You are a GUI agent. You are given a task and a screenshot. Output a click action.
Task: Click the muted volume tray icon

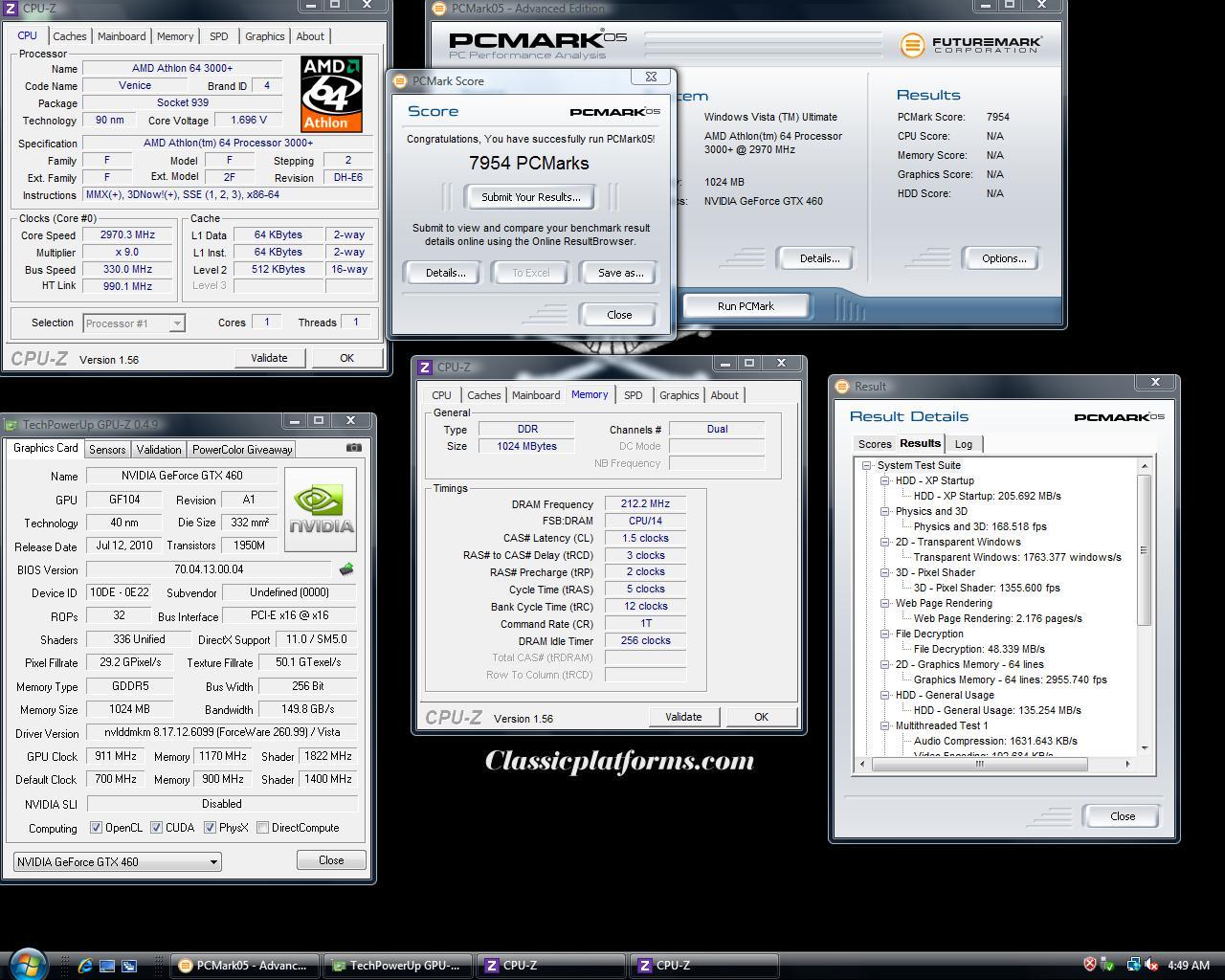pos(1151,965)
